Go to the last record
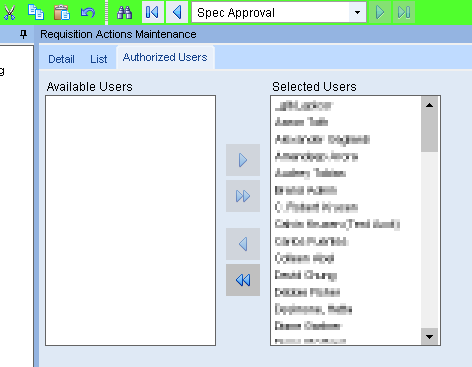This screenshot has width=472, height=367. coord(404,12)
